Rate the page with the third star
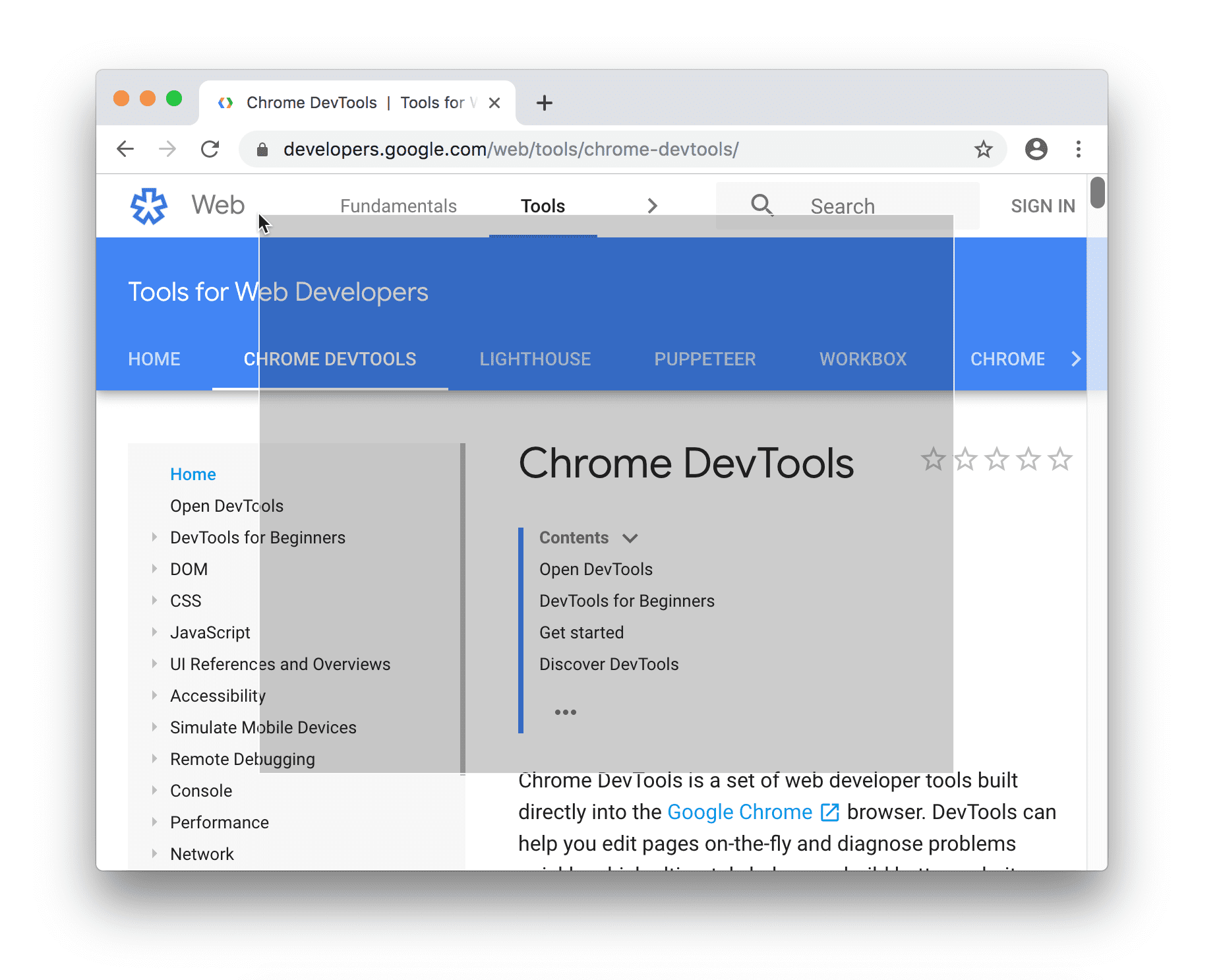The image size is (1221, 980). point(997,459)
